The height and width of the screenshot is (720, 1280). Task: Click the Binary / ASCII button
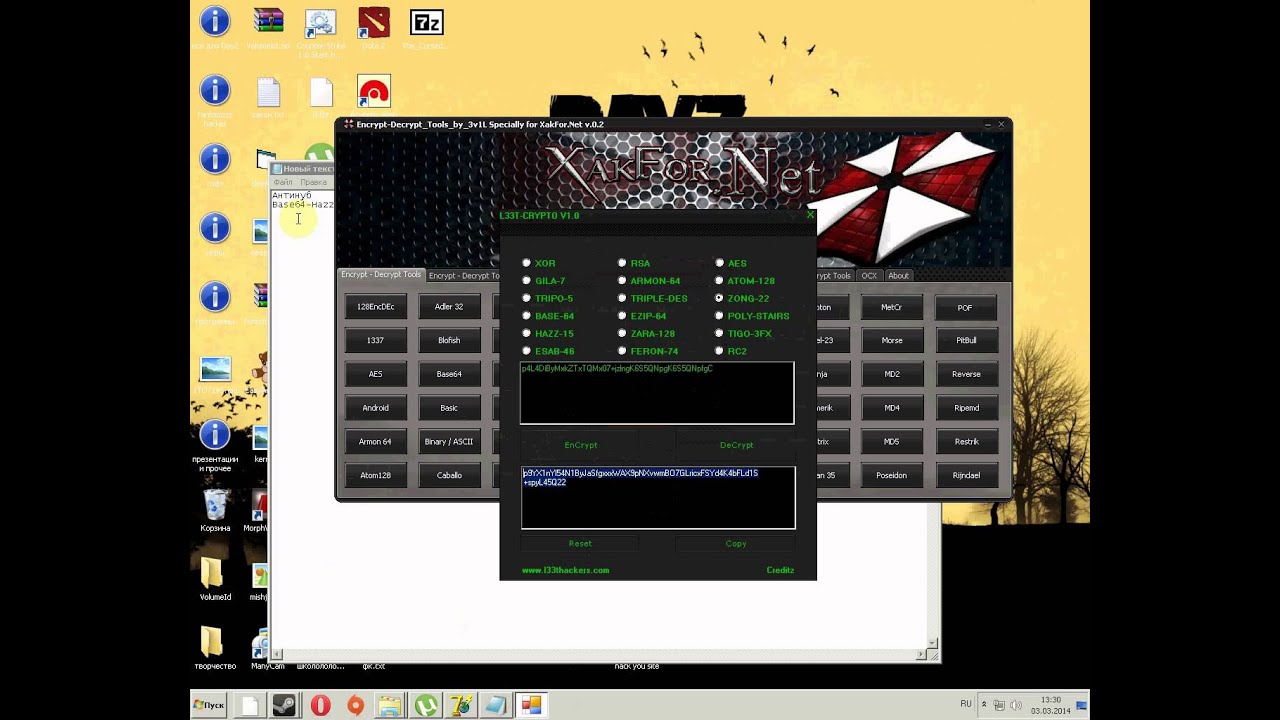449,441
